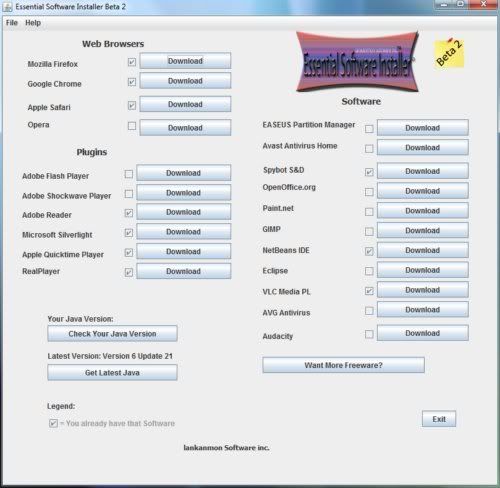Download Adobe Shockwave Player
This screenshot has width=500, height=488.
coord(183,192)
